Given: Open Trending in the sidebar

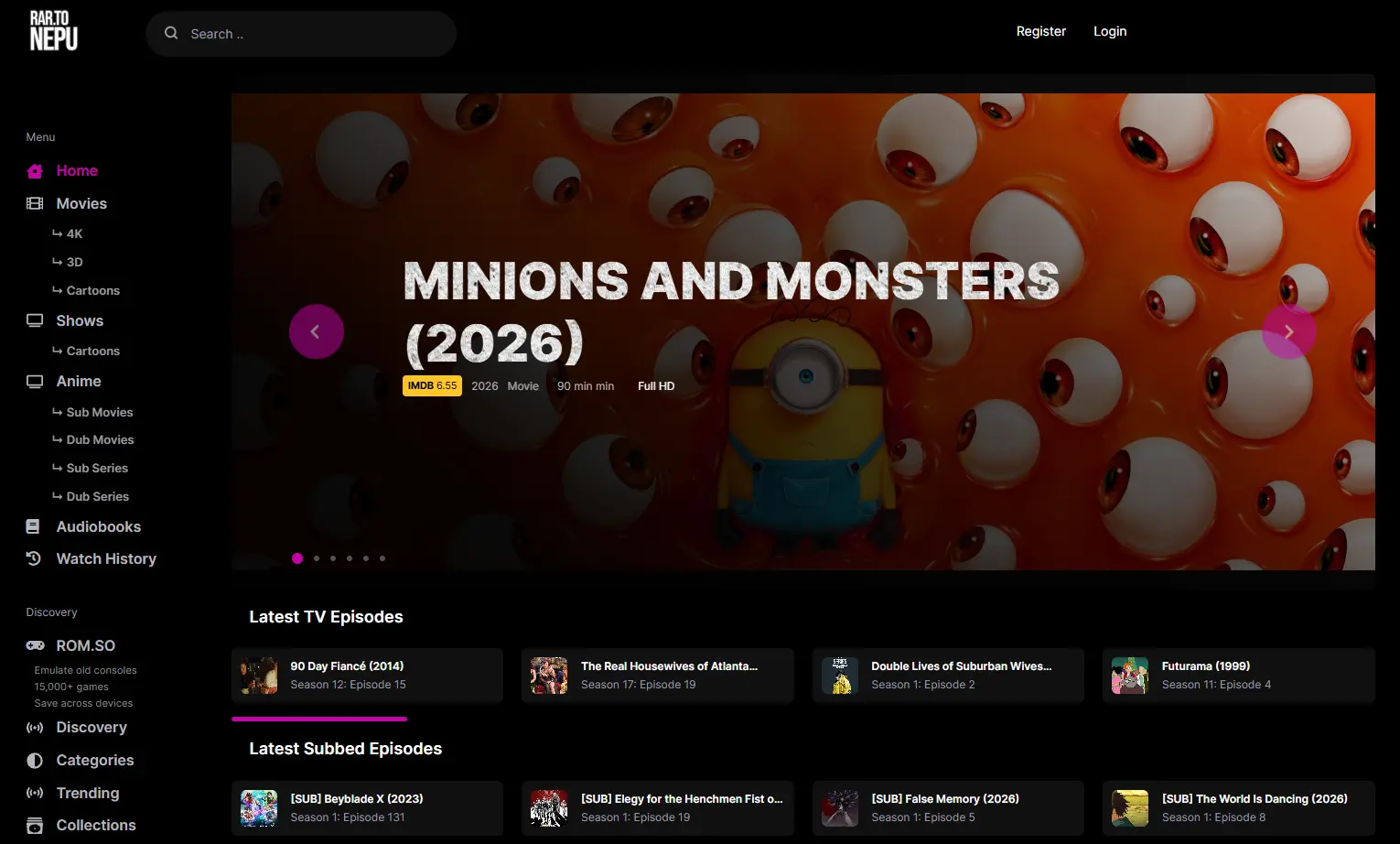Looking at the screenshot, I should (x=88, y=794).
